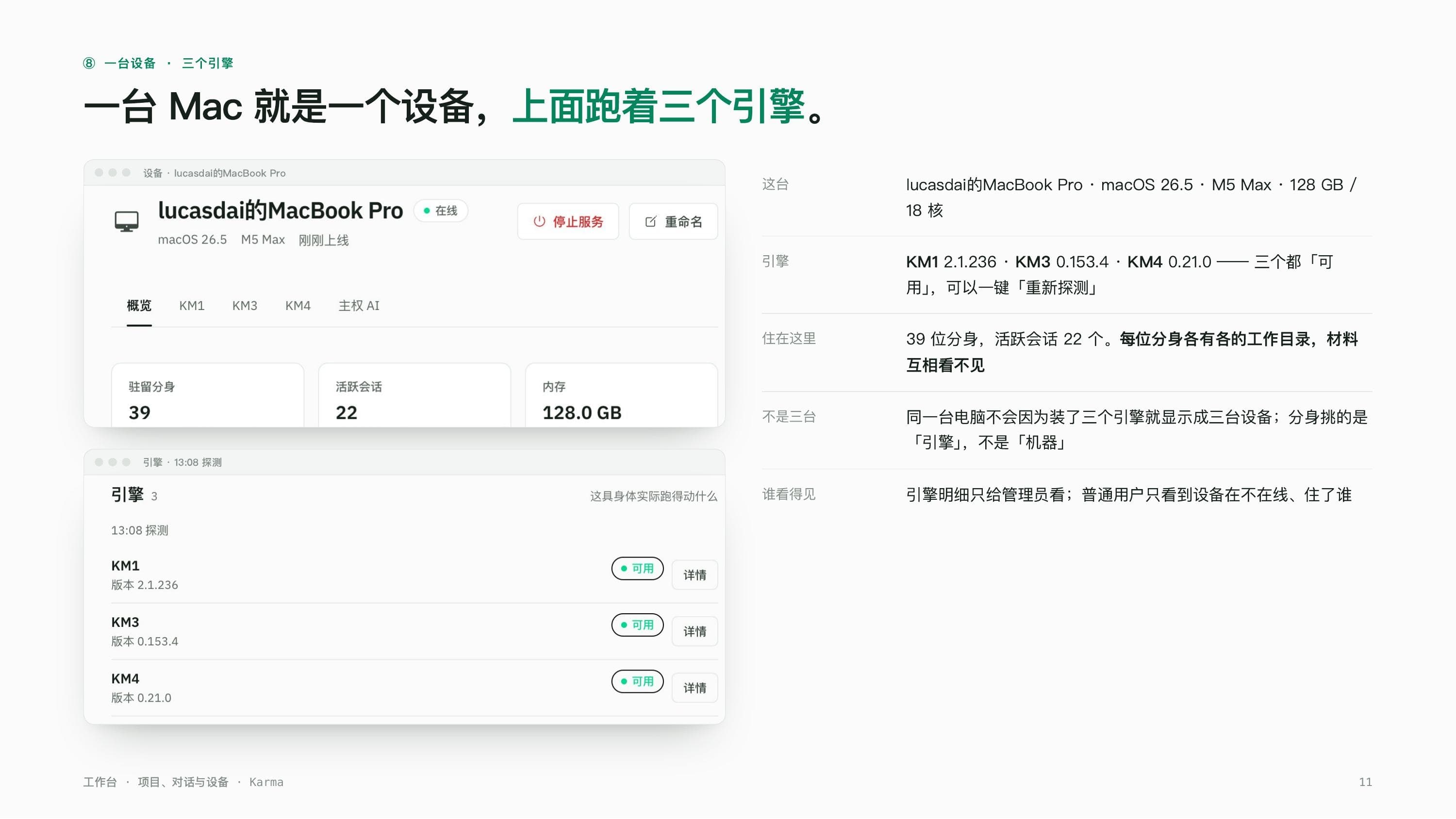Click the 引擎 · 13:08 探测 window title

coord(182,462)
